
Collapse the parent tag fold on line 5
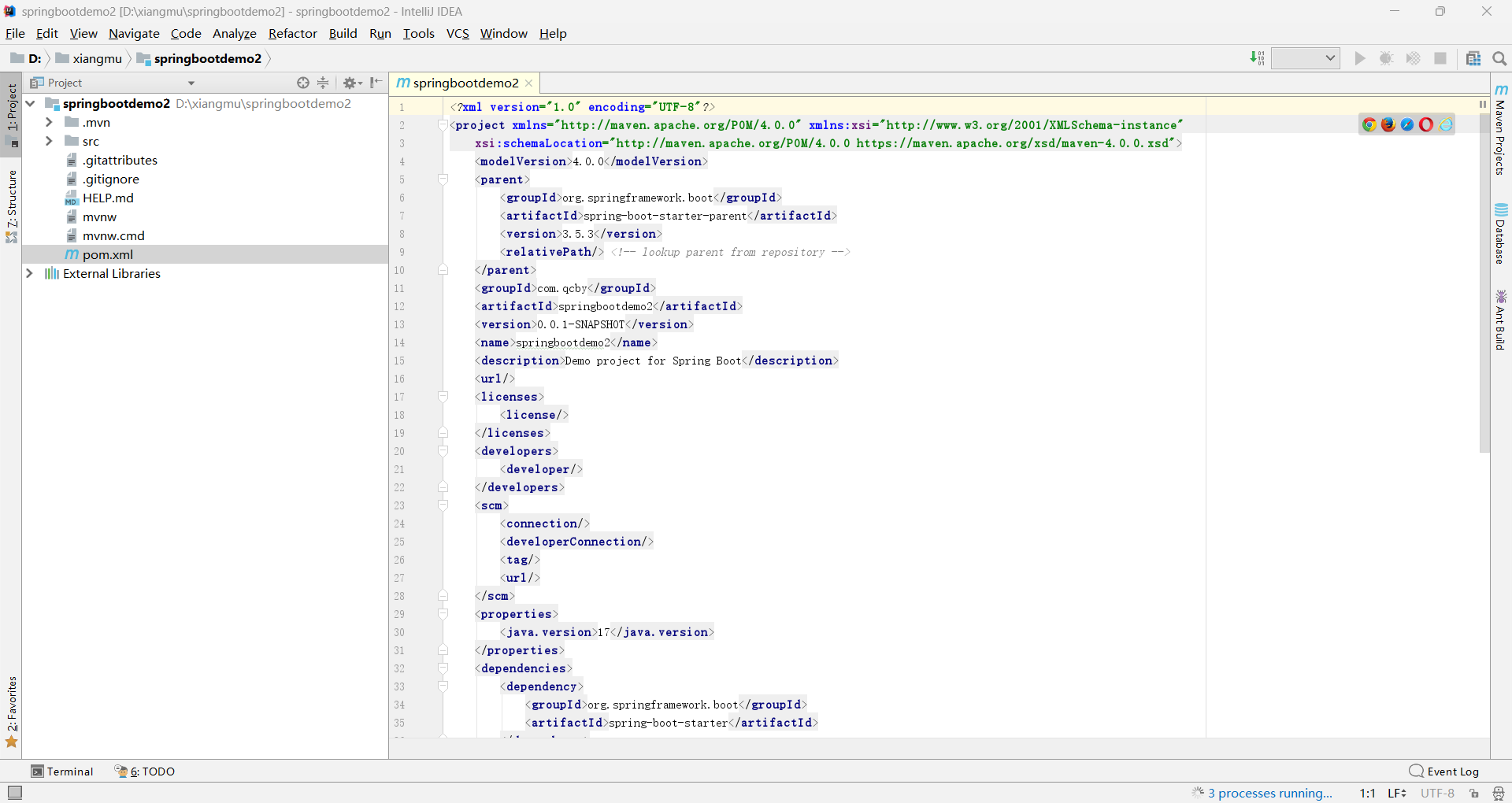[443, 179]
